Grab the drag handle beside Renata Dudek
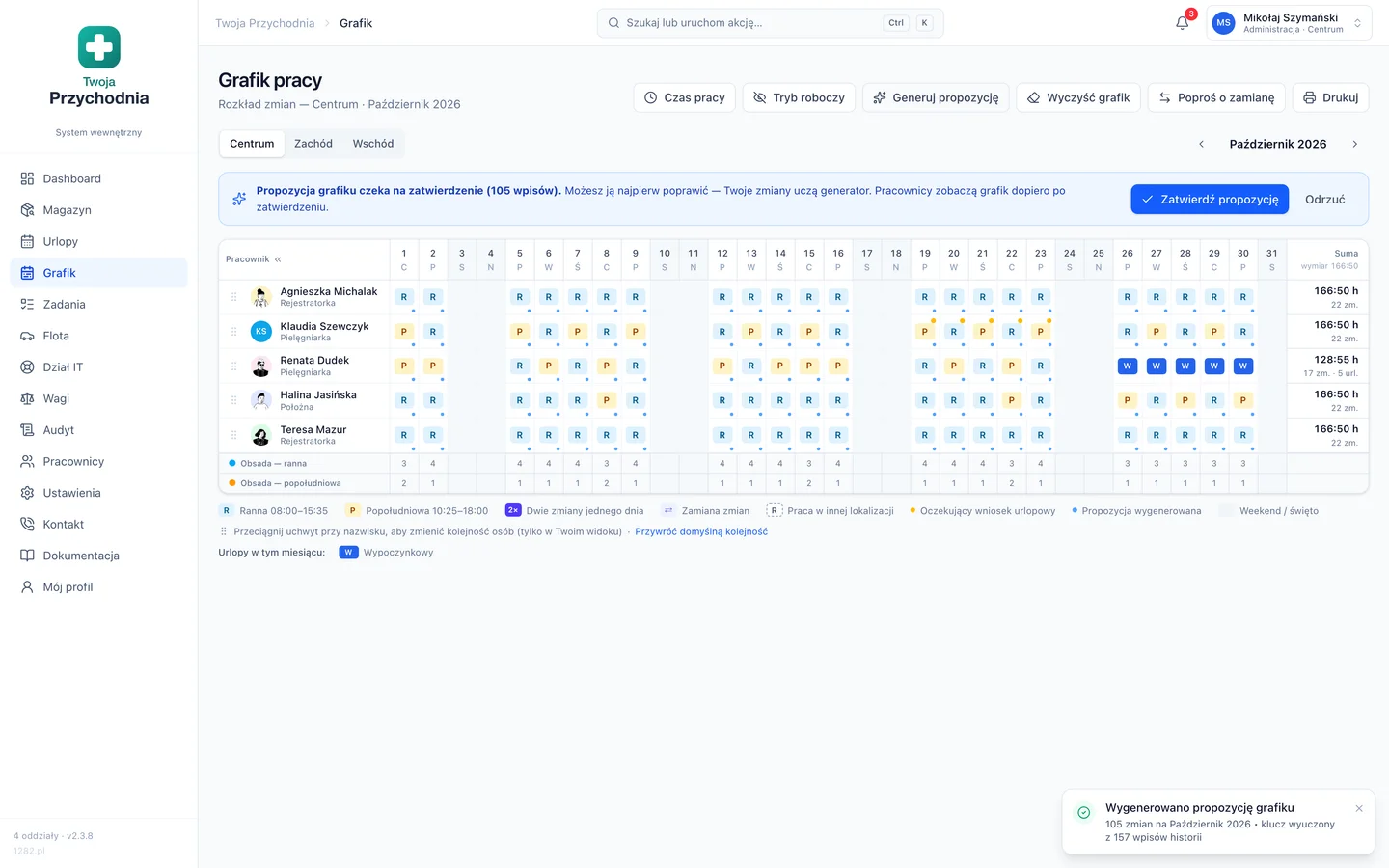 [233, 366]
